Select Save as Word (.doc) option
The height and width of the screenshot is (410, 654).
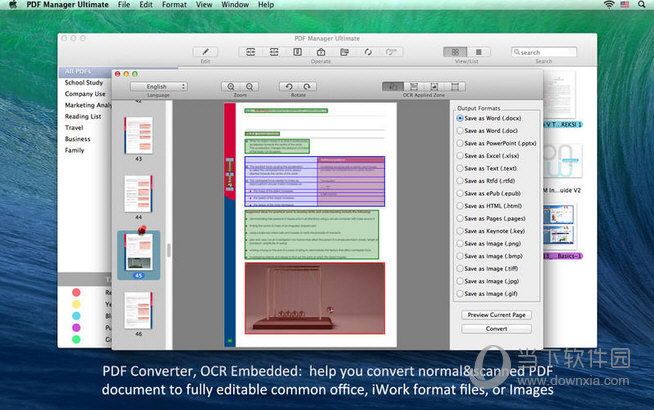tap(487, 131)
